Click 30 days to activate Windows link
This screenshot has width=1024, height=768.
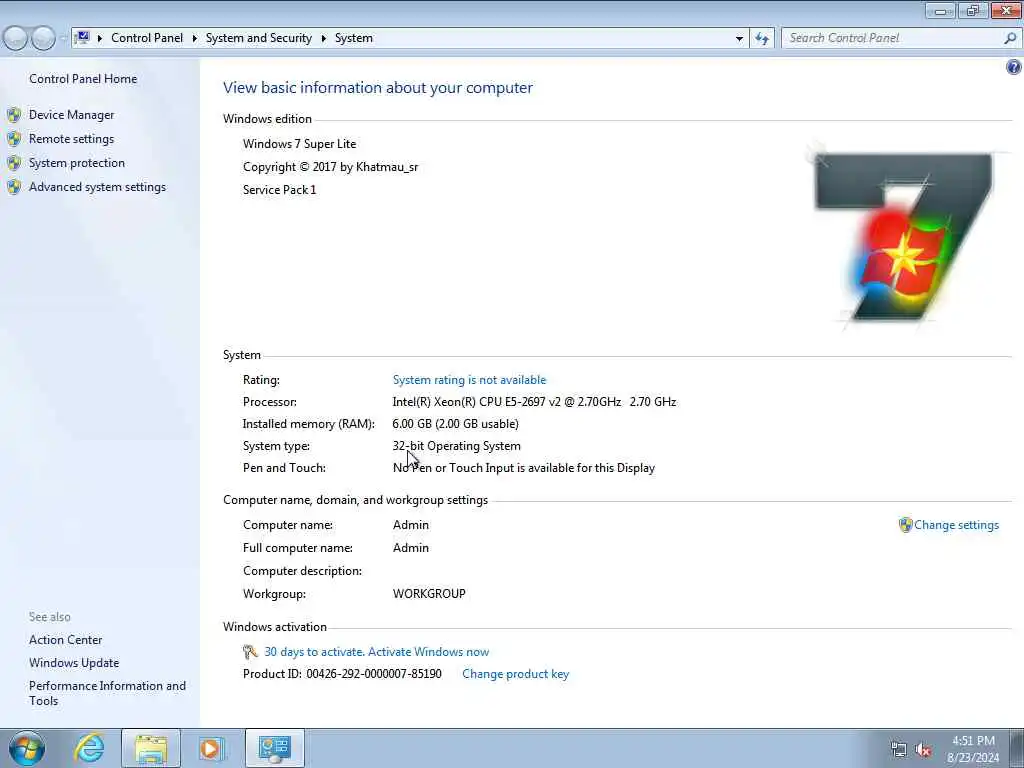376,652
